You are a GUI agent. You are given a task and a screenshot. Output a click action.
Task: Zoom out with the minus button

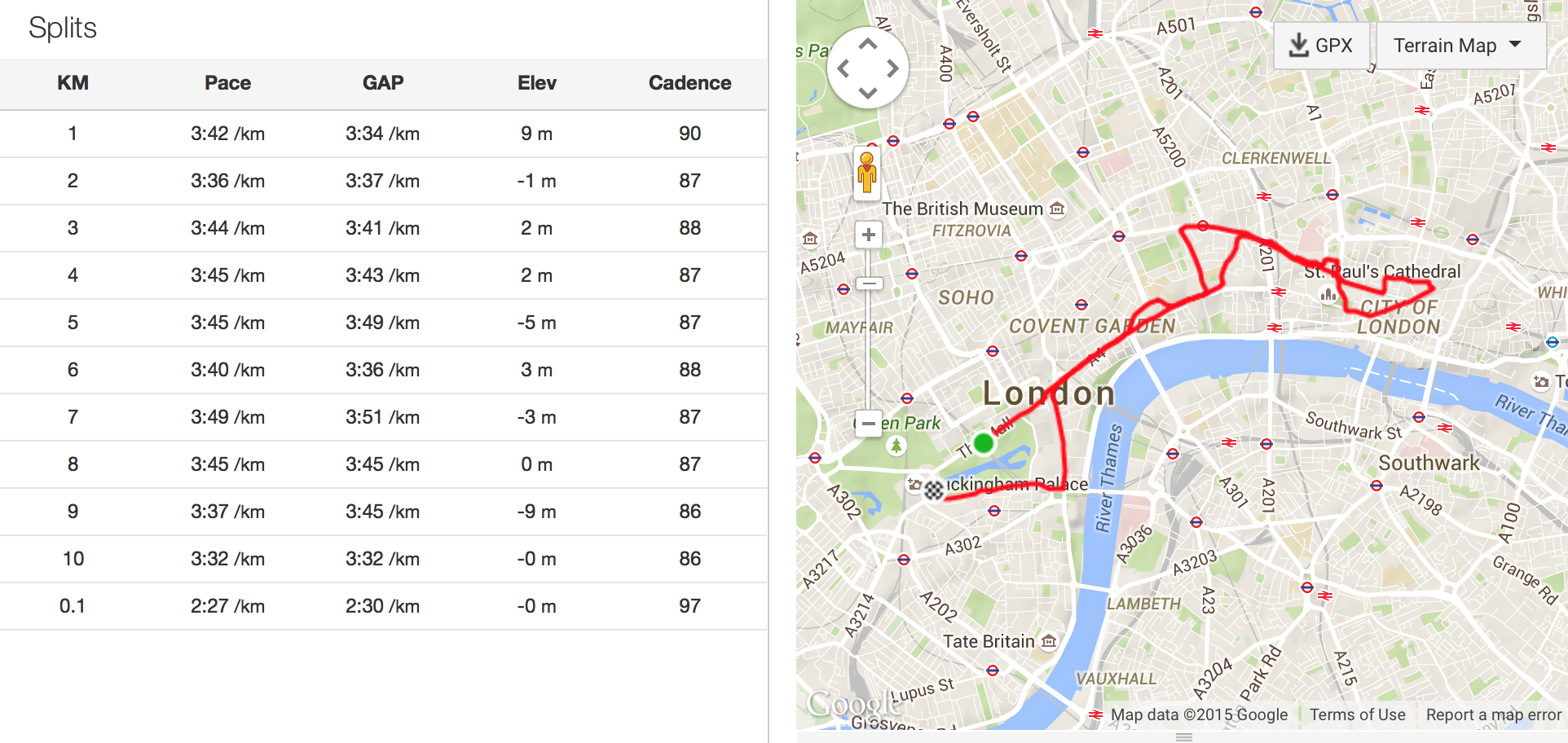pos(869,424)
